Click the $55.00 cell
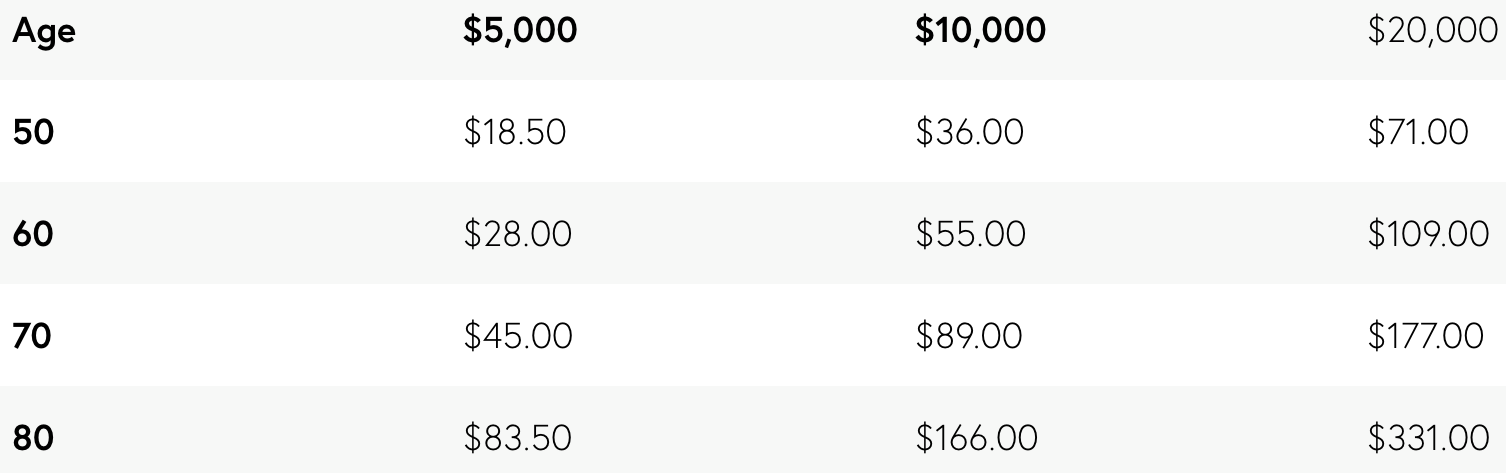This screenshot has height=473, width=1506. pyautogui.click(x=971, y=235)
